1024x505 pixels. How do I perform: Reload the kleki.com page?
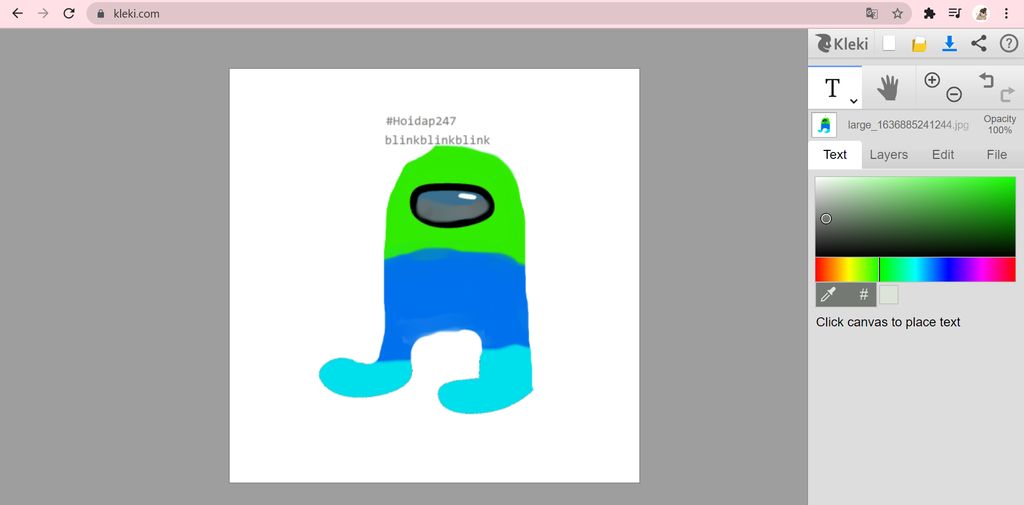[69, 13]
